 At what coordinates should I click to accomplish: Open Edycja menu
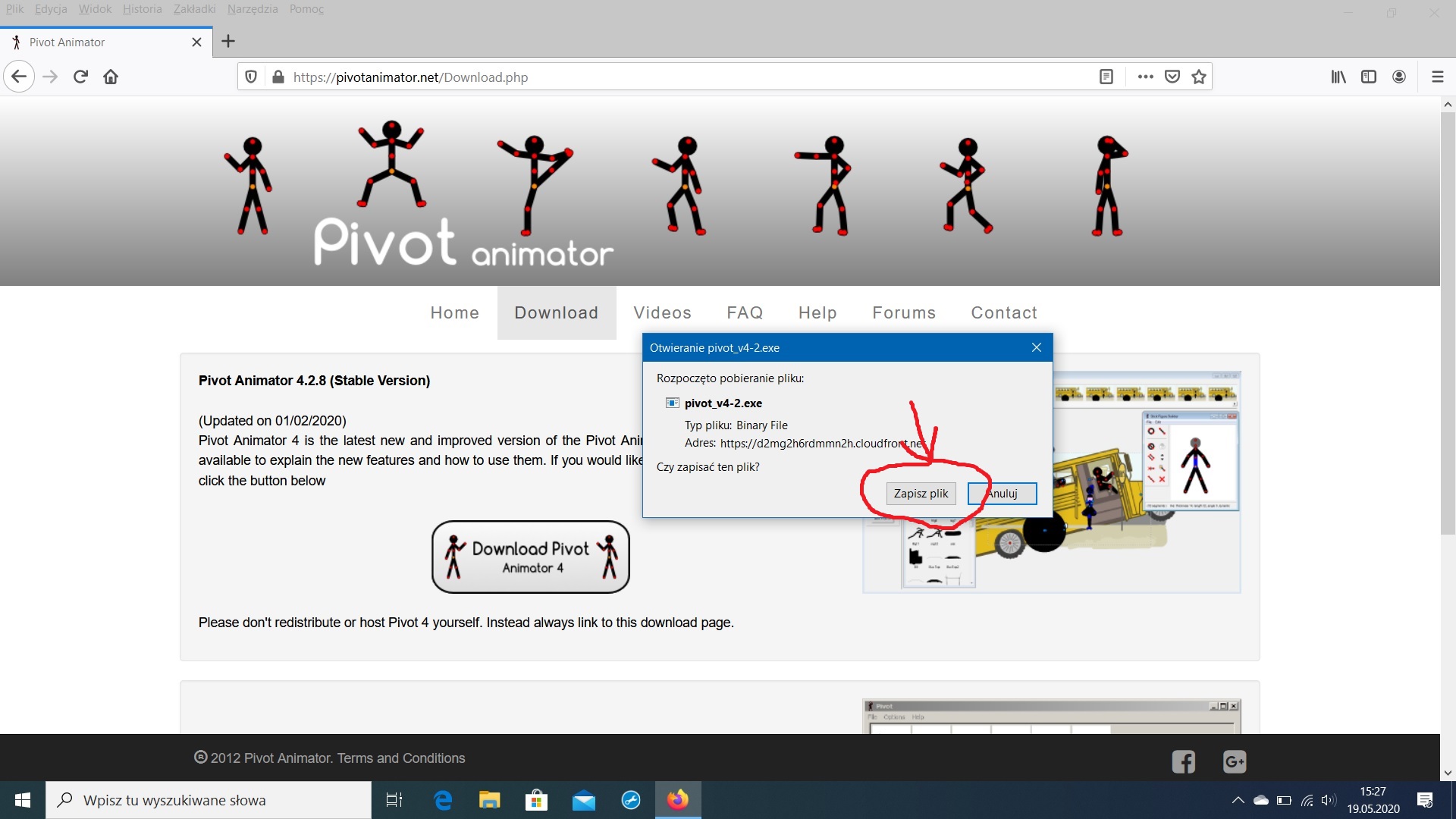pyautogui.click(x=51, y=9)
